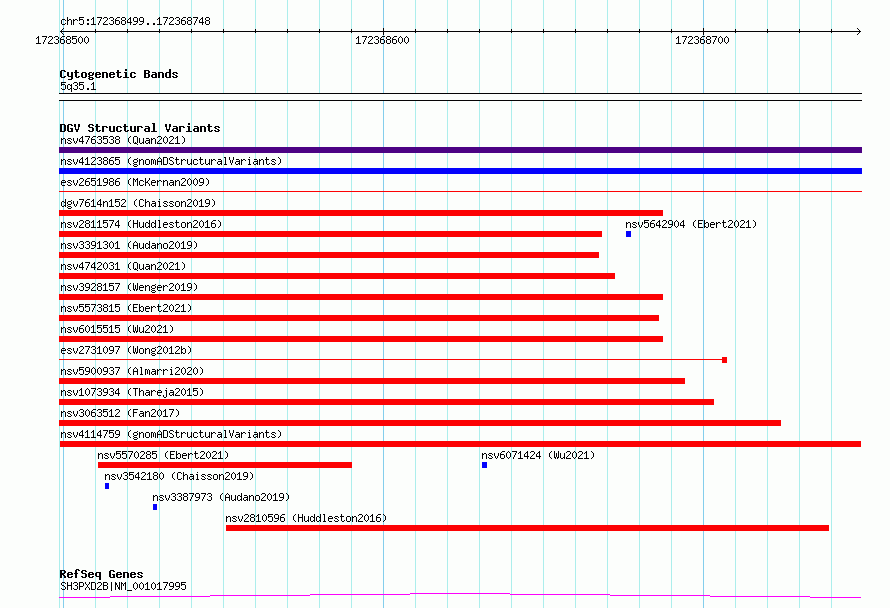Select the esv2651986 (McKernan2009) thin red line
Viewport: 890px width, 608px height.
pos(460,191)
